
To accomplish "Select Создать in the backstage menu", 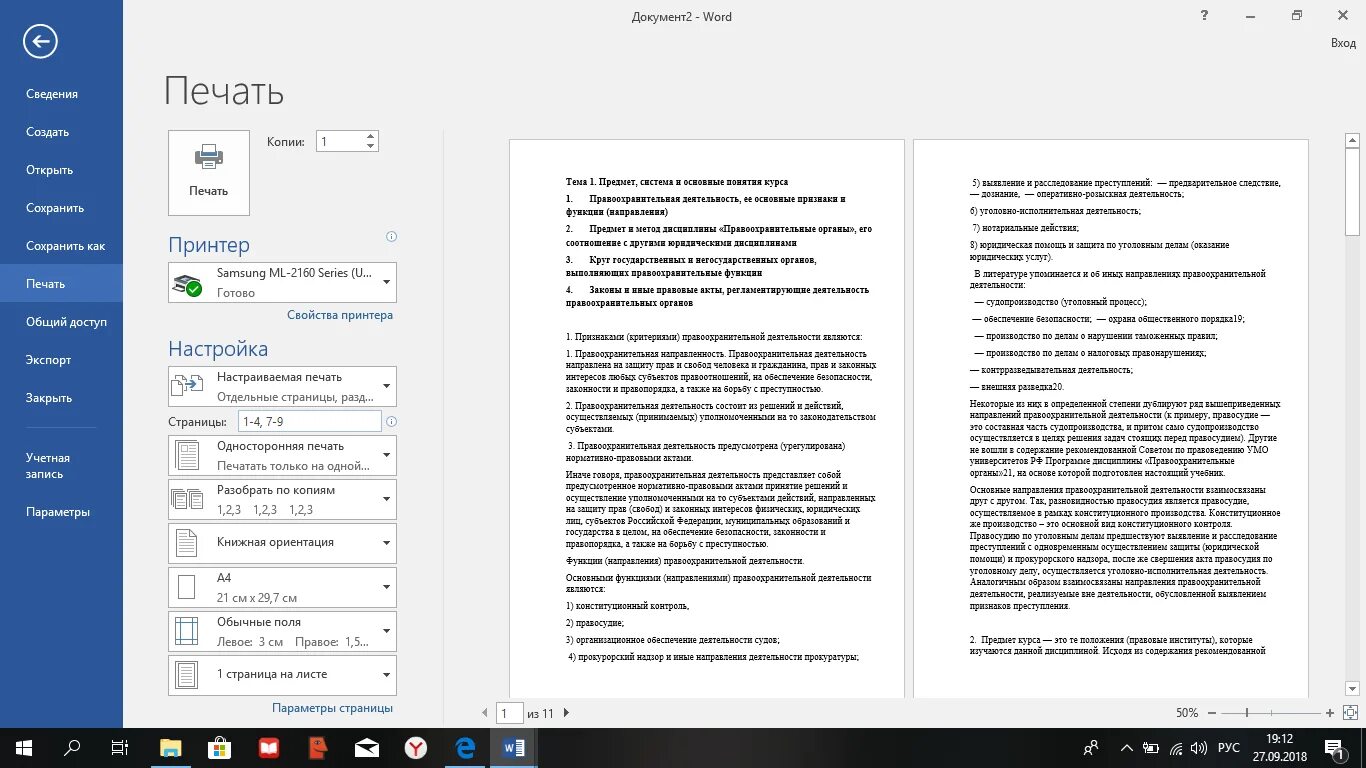I will [x=61, y=132].
